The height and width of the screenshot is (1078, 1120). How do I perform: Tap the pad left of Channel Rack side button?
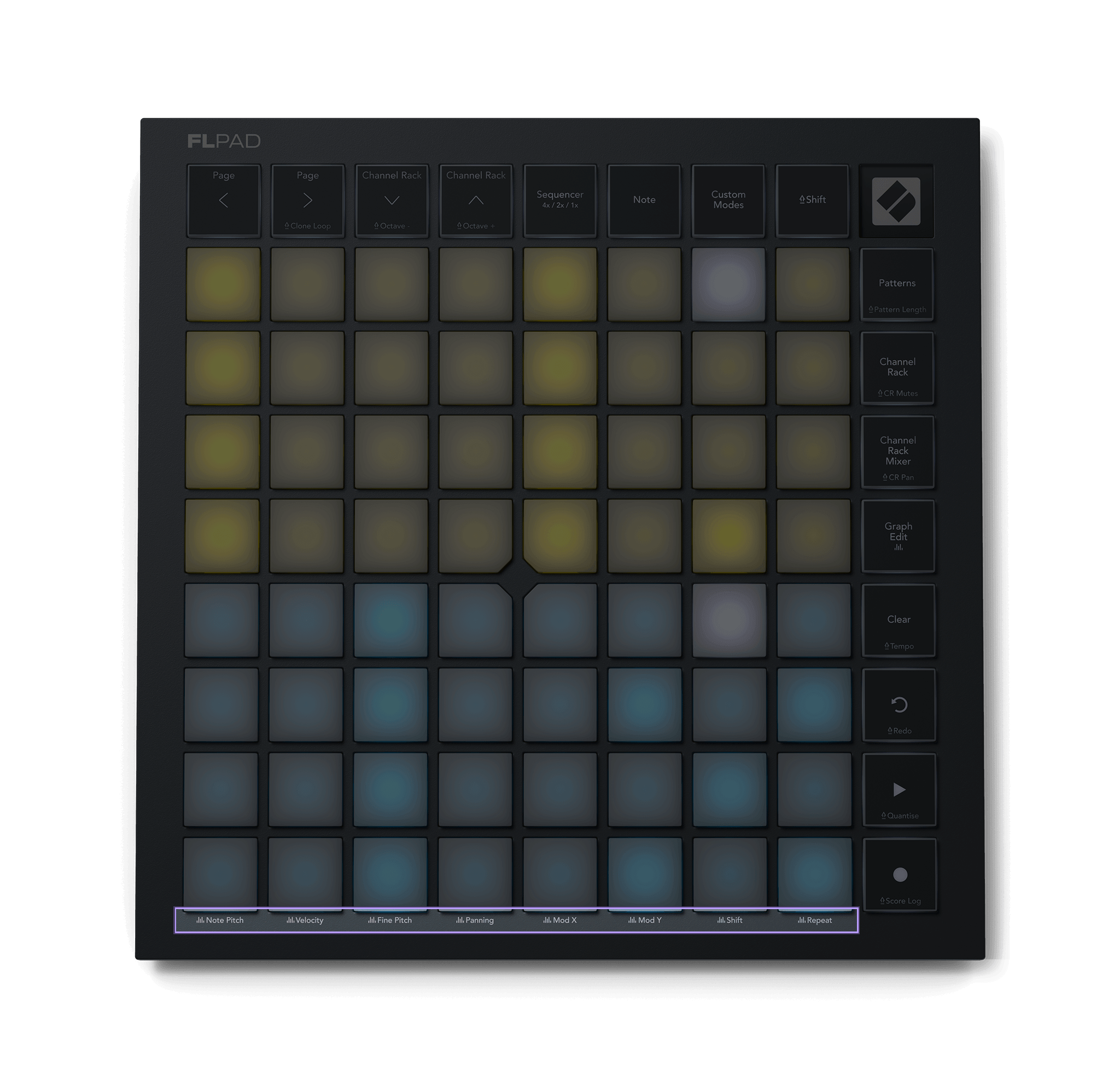813,368
